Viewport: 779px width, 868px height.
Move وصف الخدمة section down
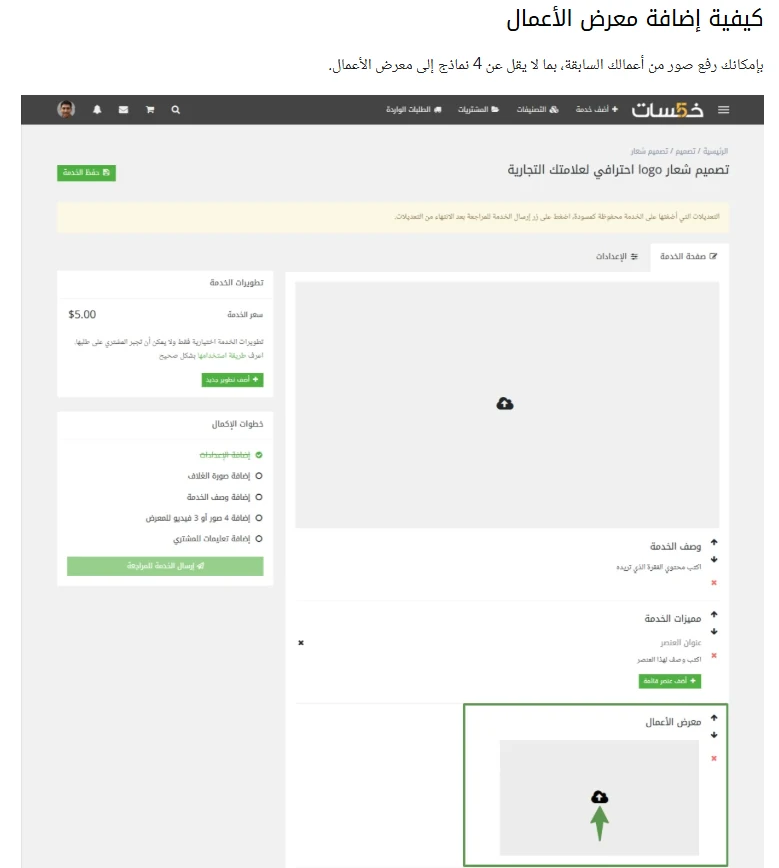point(714,559)
